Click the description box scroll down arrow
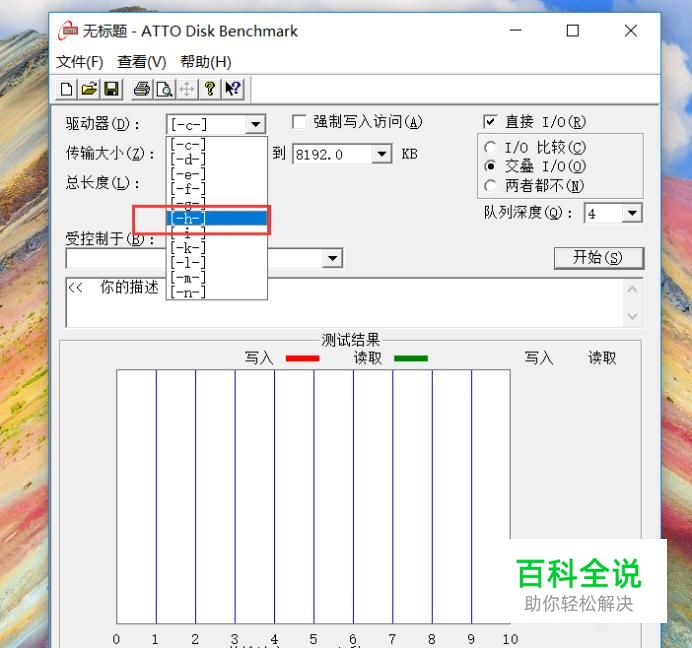The image size is (692, 648). pos(632,316)
